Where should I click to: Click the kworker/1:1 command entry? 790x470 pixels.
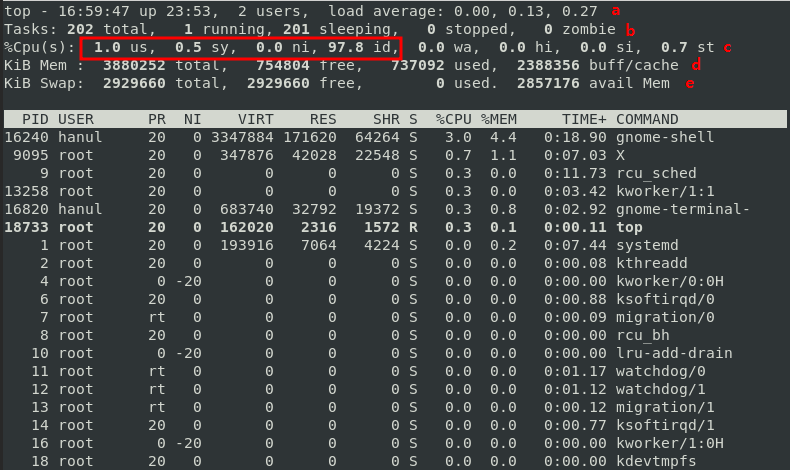pos(665,191)
